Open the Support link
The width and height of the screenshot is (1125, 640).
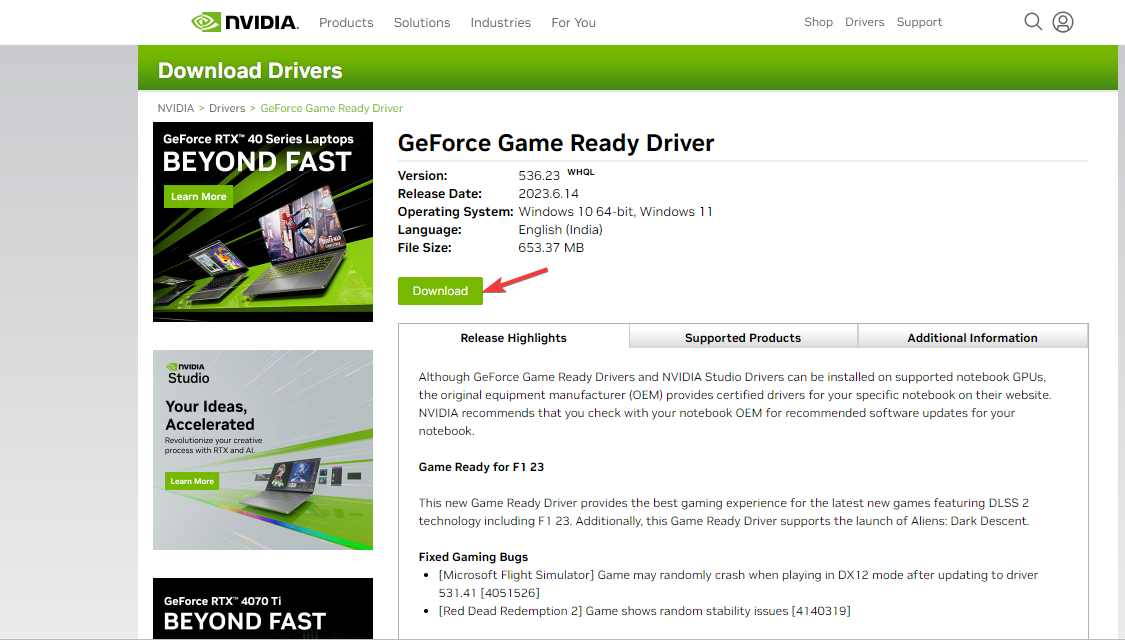(919, 22)
